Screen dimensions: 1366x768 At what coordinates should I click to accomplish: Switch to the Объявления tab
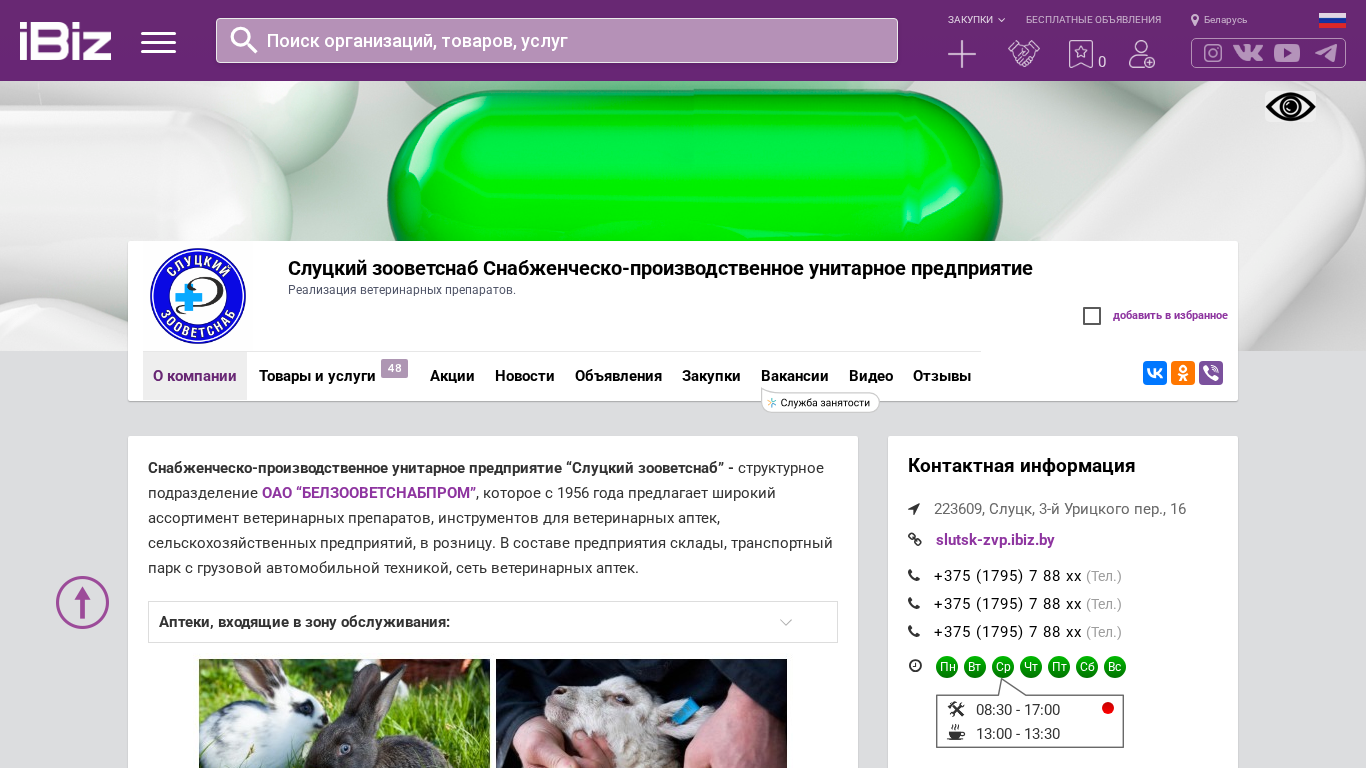pos(618,376)
